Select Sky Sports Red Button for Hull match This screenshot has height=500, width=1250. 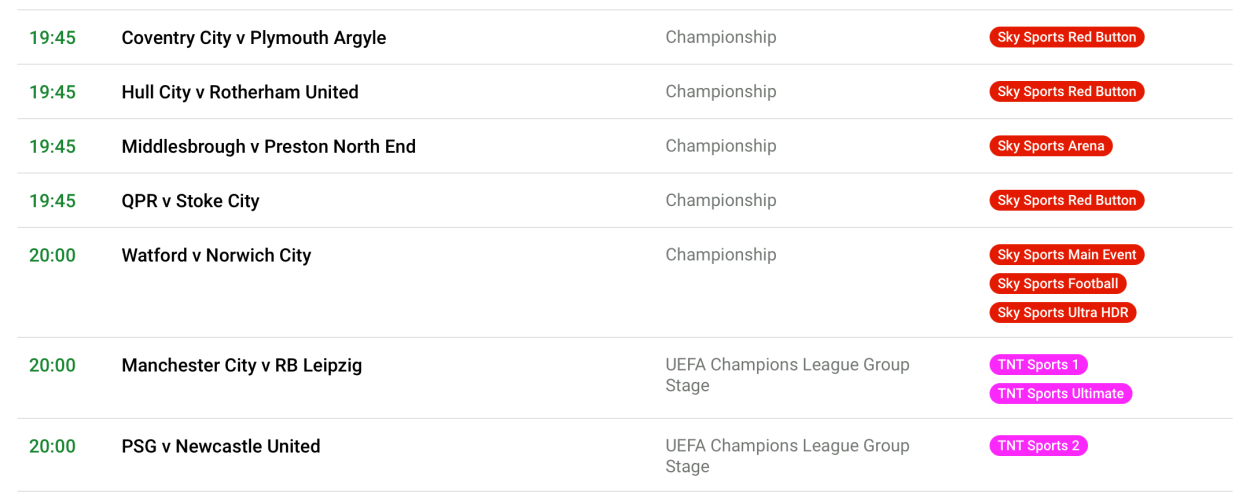coord(1066,92)
